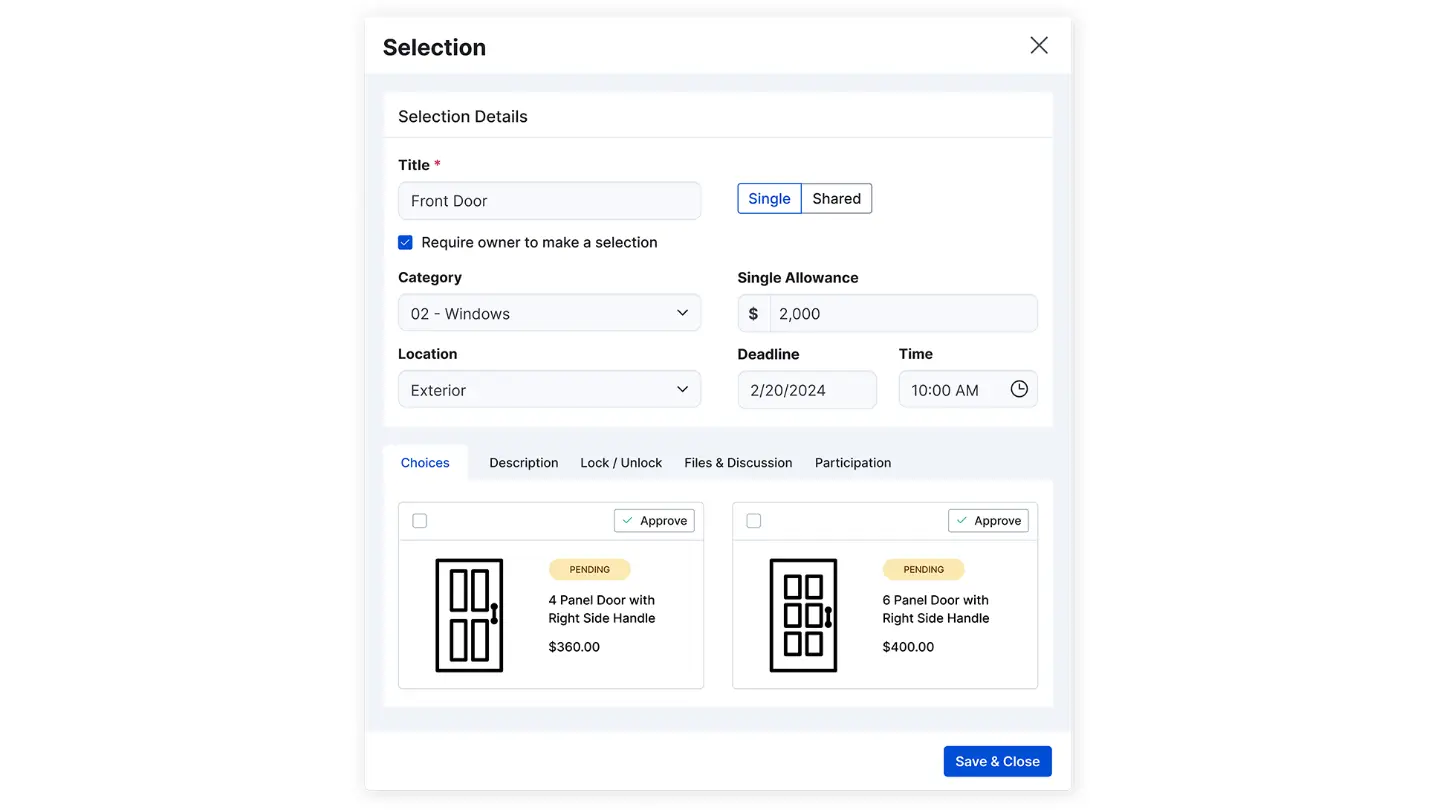
Task: Close the Selection dialog with the X icon
Action: coord(1039,45)
